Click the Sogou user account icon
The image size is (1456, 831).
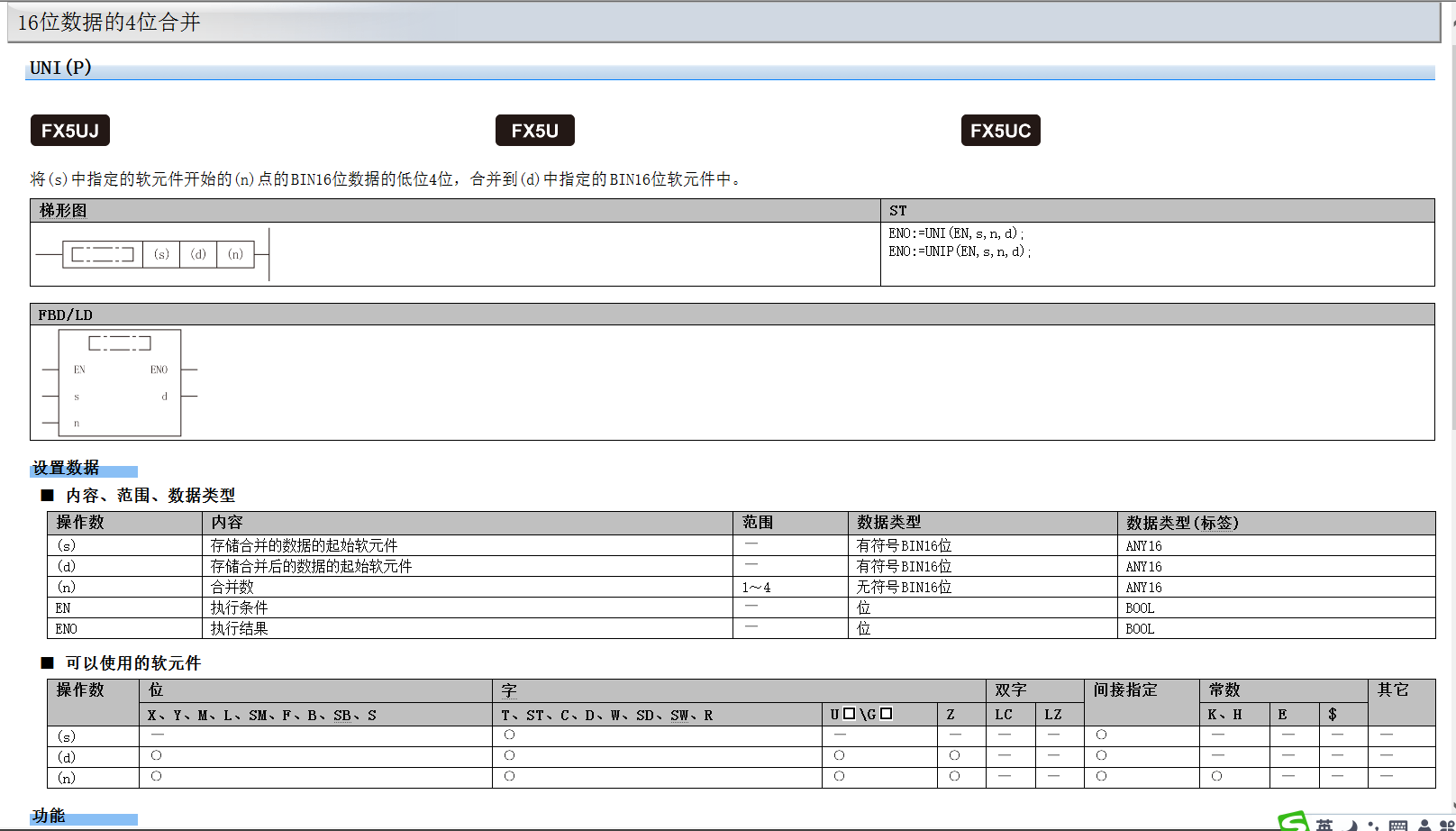(1424, 826)
